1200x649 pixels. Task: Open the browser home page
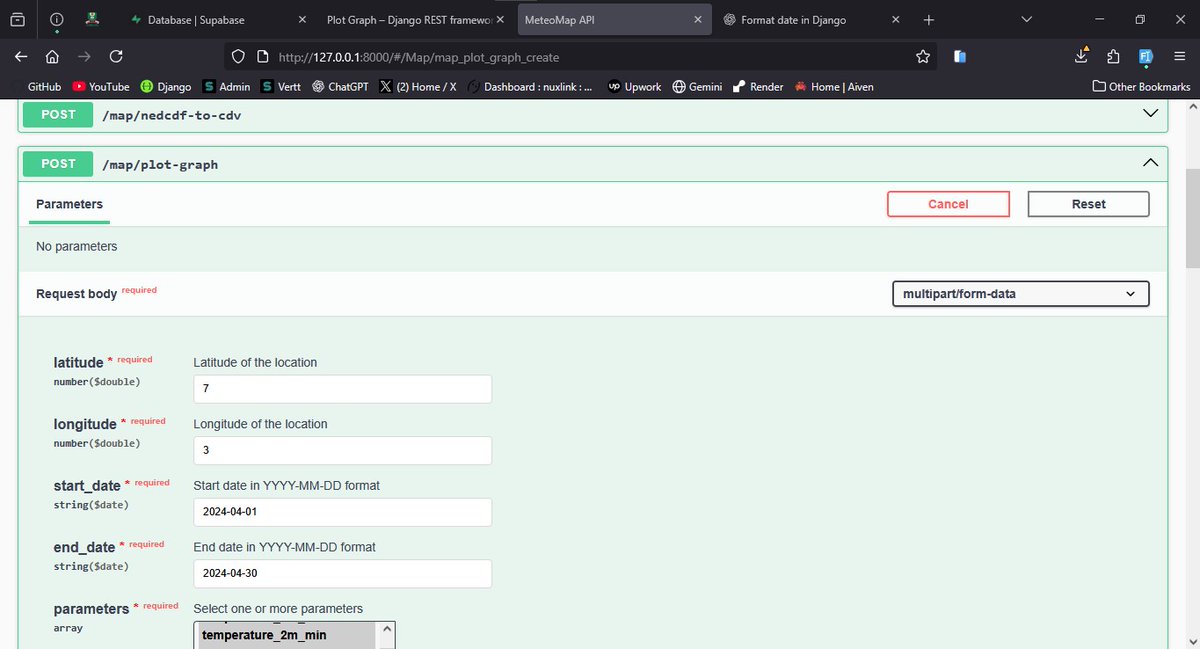(52, 57)
